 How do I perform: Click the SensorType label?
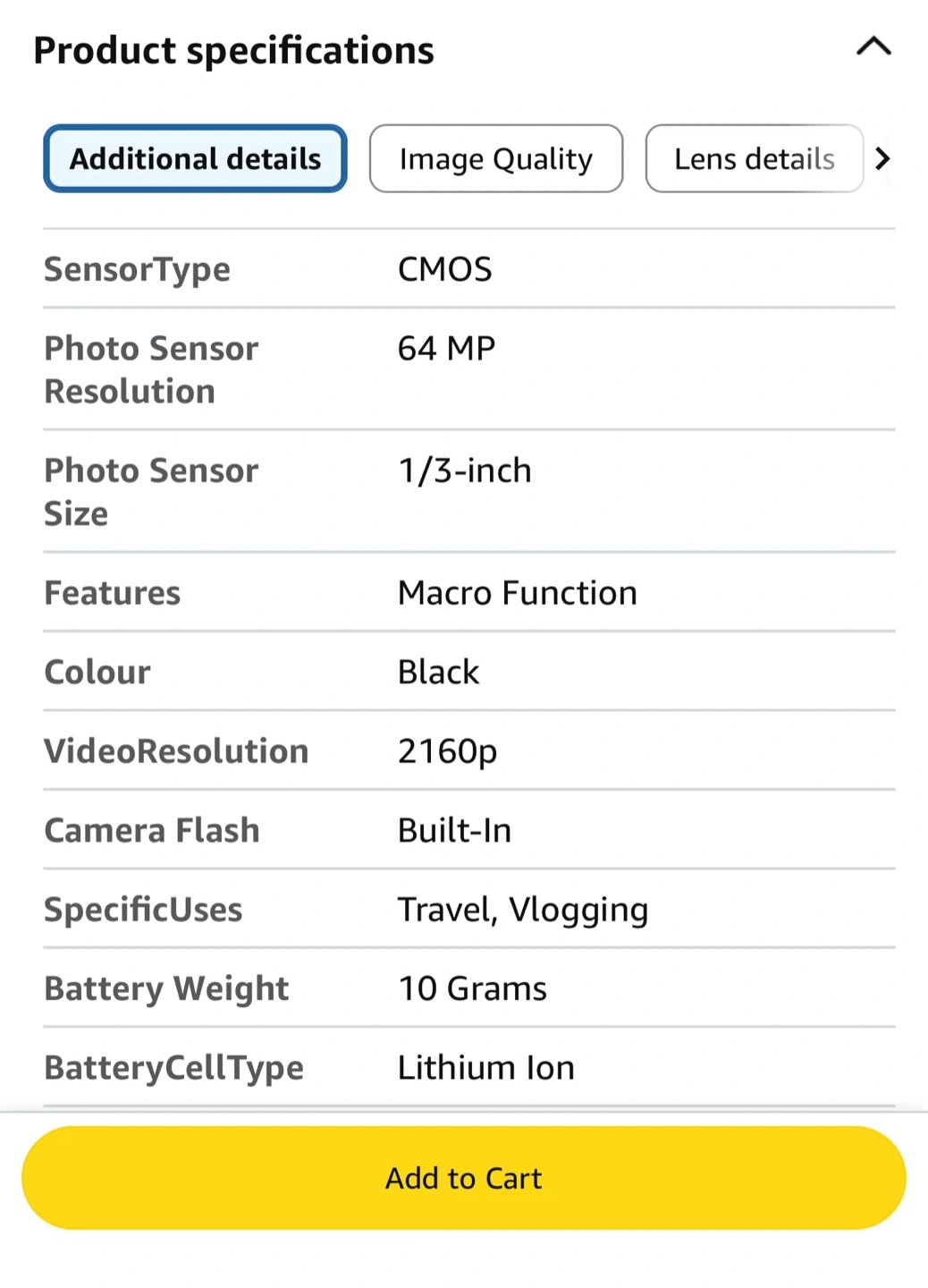tap(138, 269)
